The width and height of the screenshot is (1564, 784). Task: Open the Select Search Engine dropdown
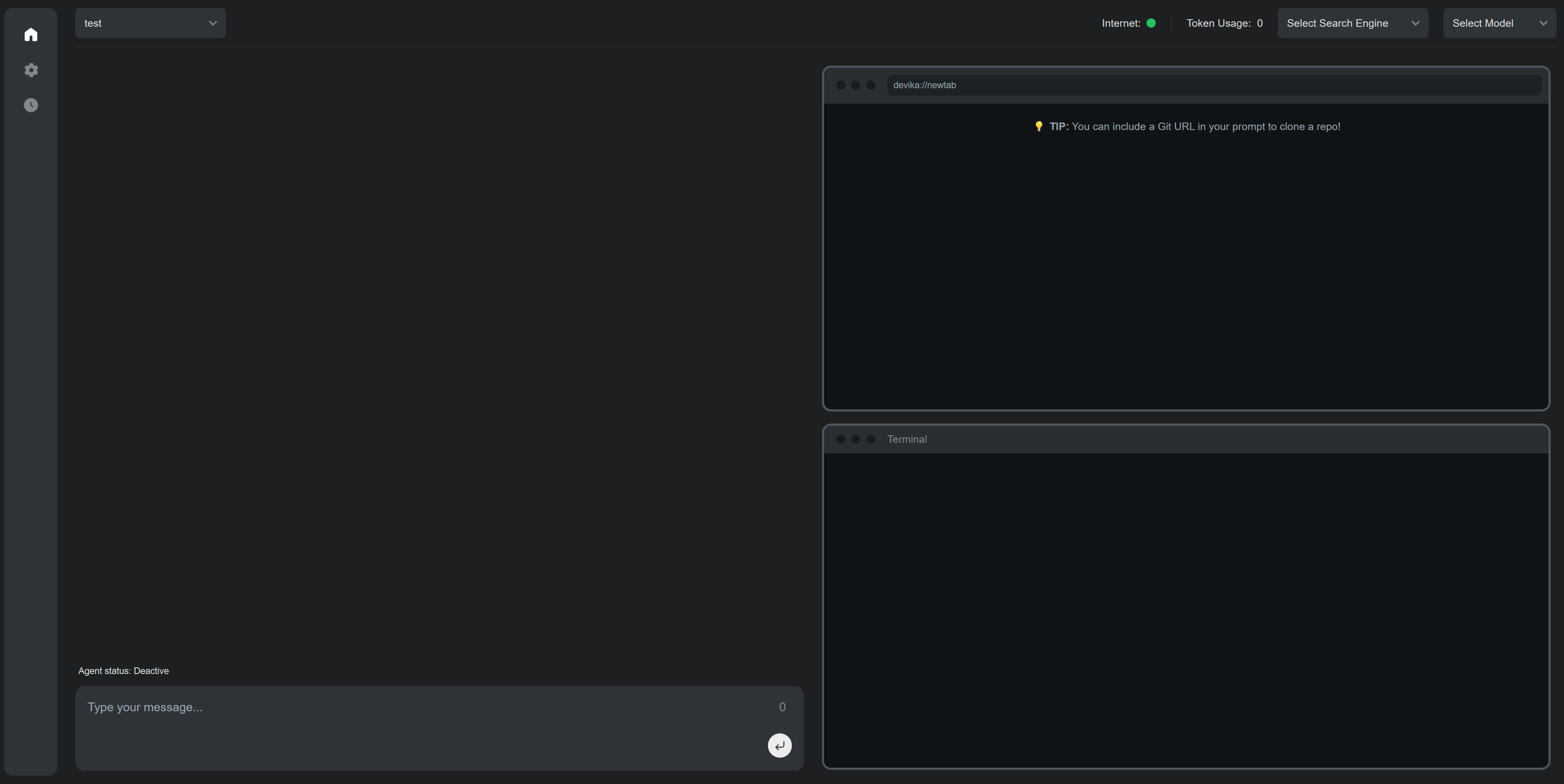click(x=1352, y=23)
